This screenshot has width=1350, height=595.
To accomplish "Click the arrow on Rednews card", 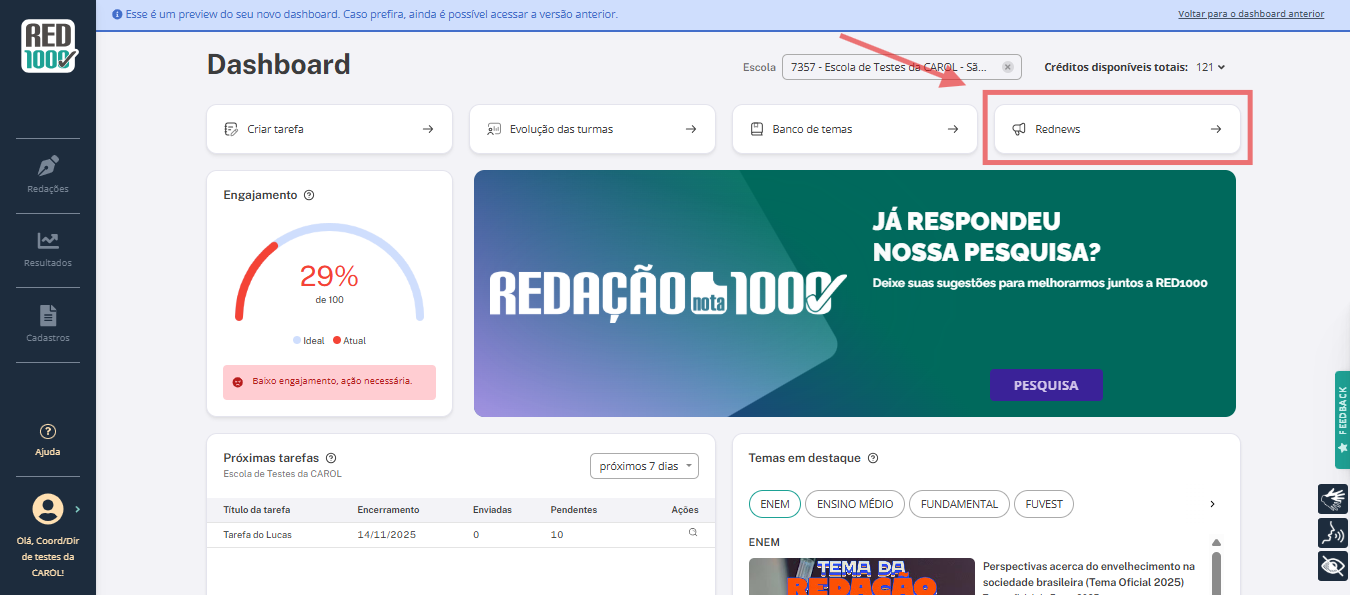I will click(x=1216, y=129).
